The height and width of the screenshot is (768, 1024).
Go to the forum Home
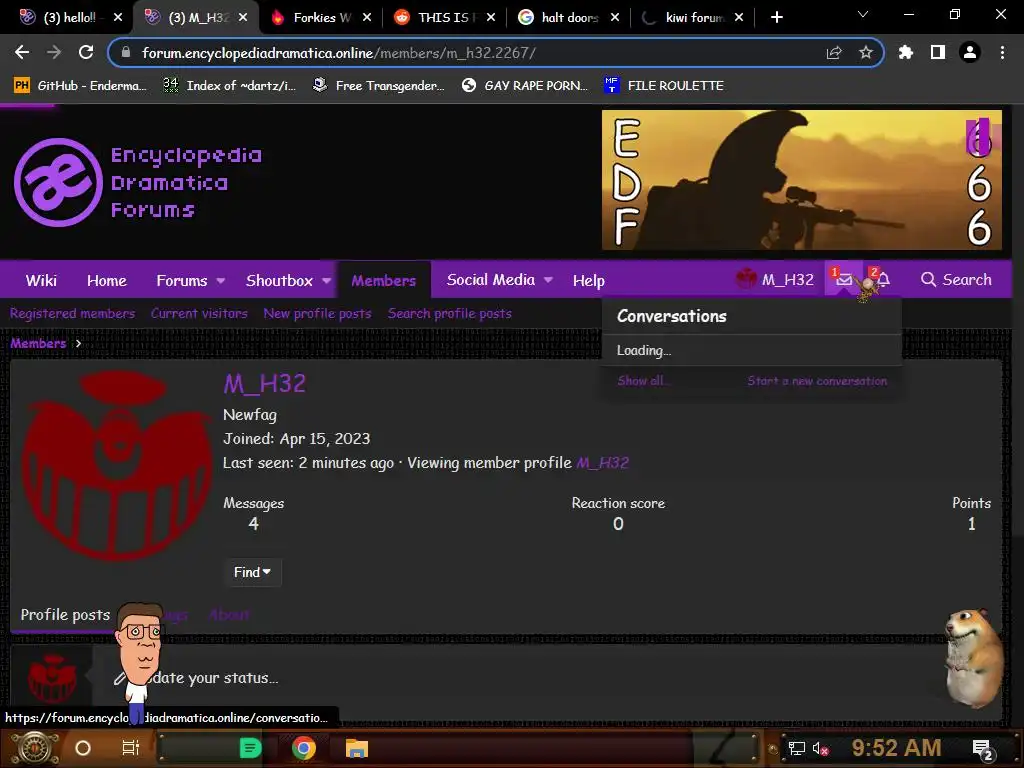pos(106,280)
